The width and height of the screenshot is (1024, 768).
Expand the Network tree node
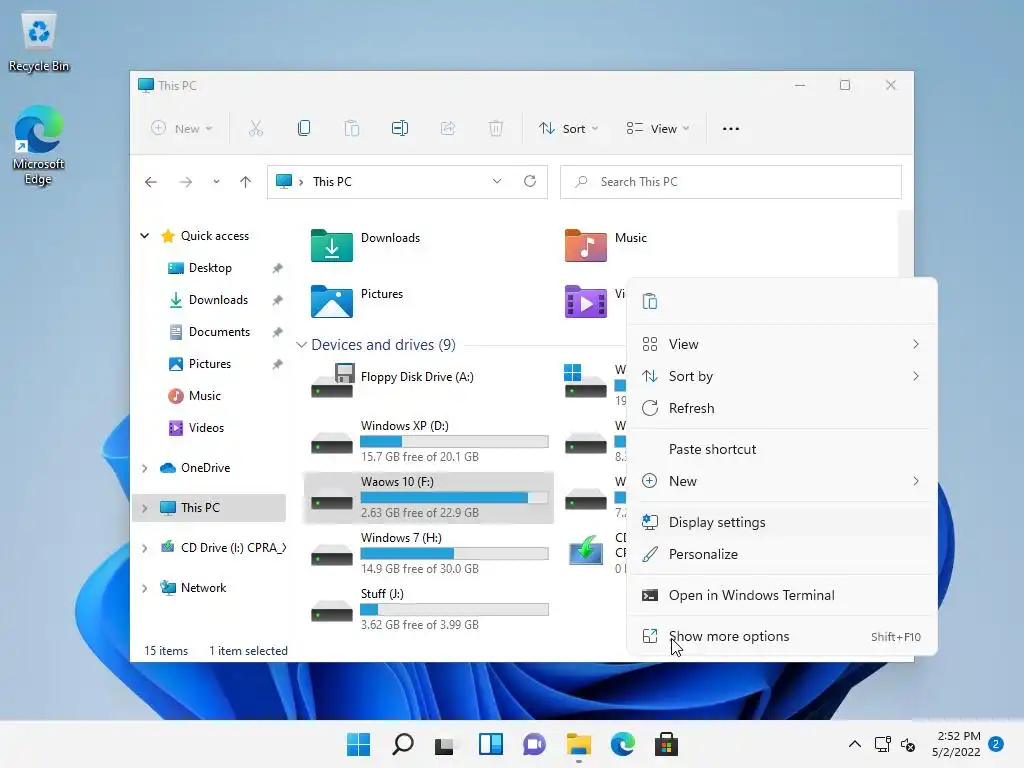[144, 588]
